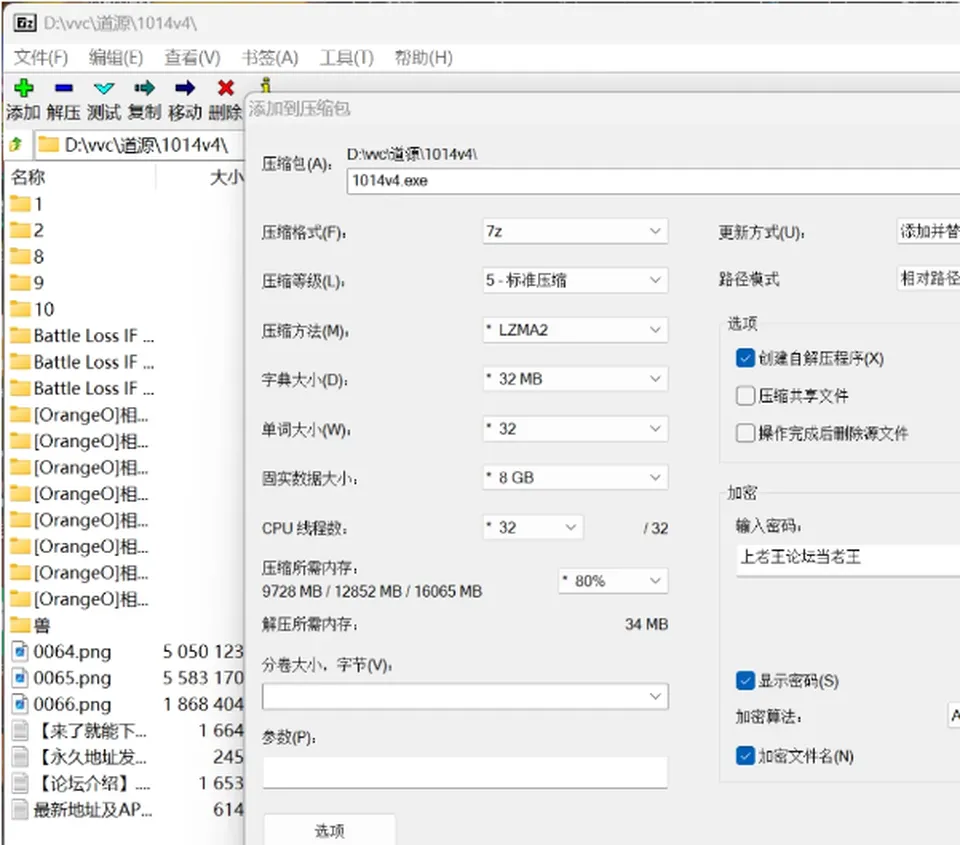Select the folder icon named 8
The image size is (960, 845).
[x=20, y=256]
